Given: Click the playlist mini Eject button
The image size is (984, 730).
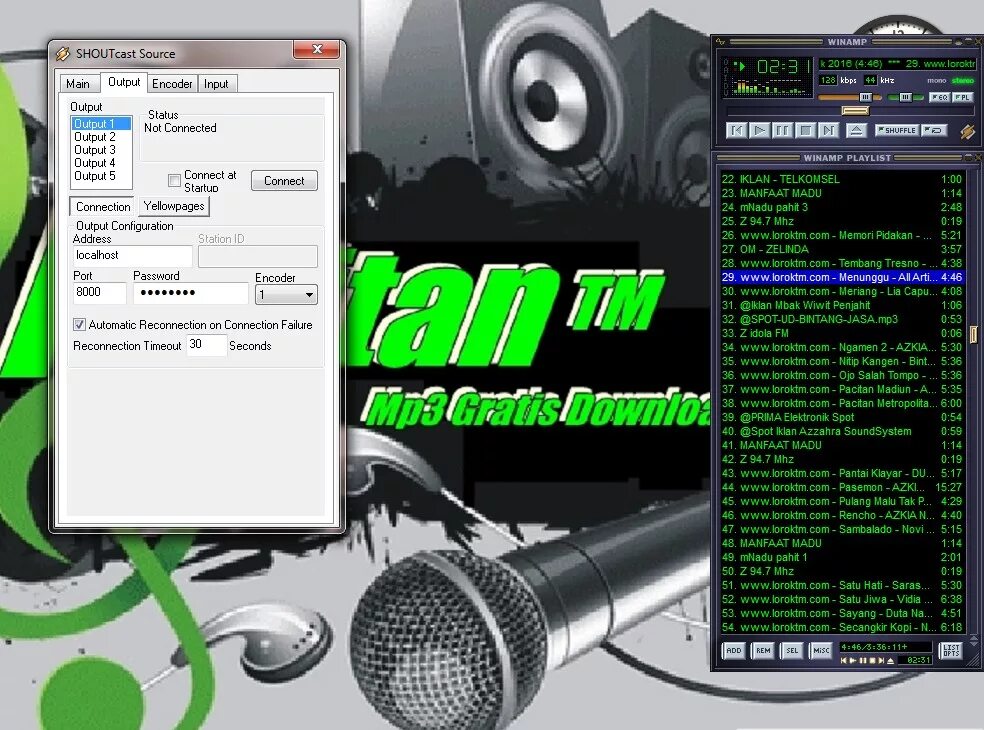Looking at the screenshot, I should tap(890, 660).
